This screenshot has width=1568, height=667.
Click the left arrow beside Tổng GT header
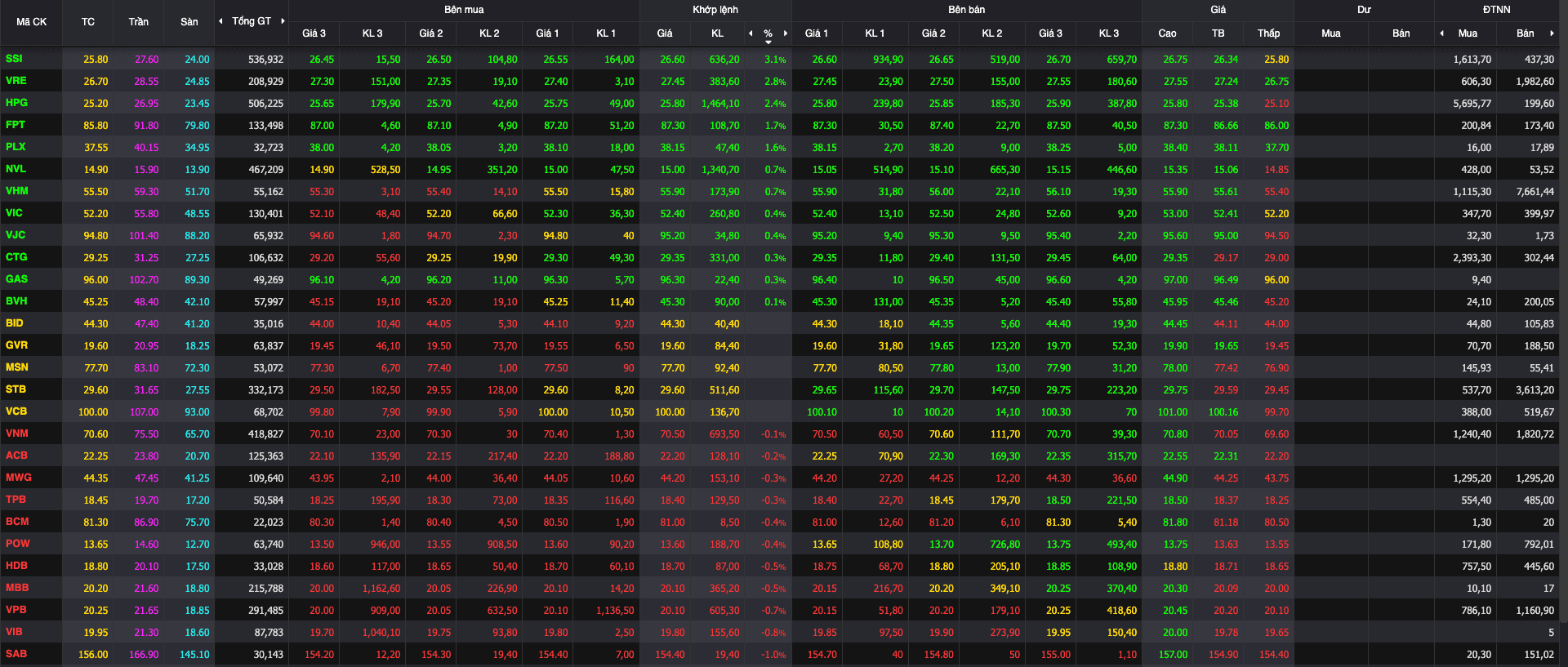pyautogui.click(x=220, y=21)
